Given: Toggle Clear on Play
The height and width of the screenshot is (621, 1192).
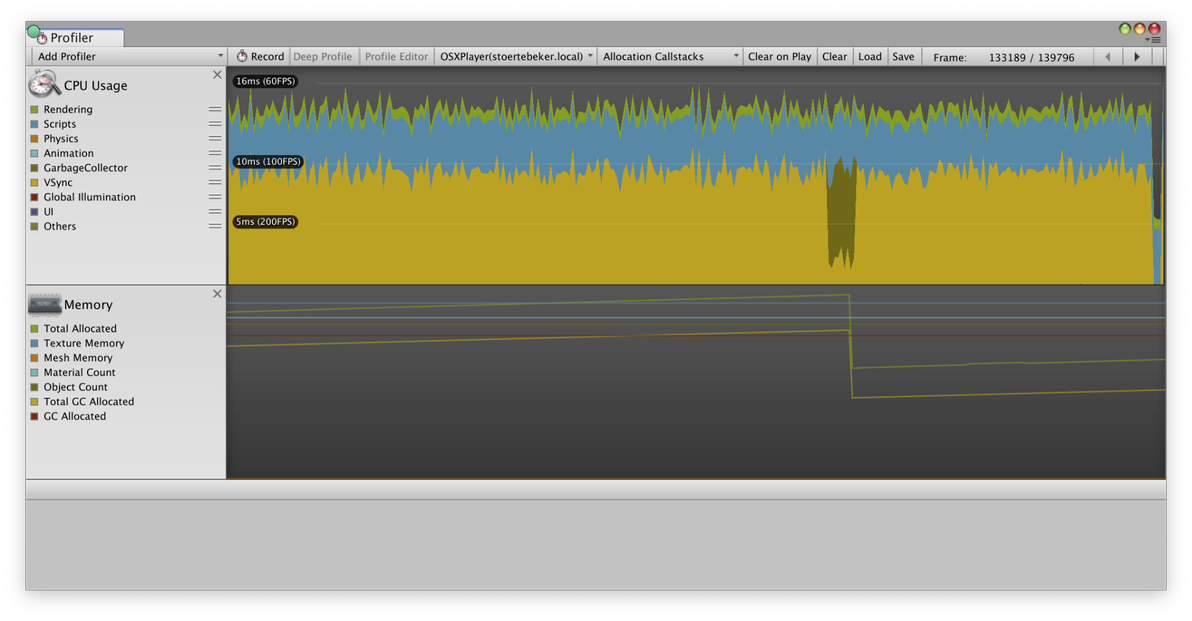Looking at the screenshot, I should coord(779,56).
